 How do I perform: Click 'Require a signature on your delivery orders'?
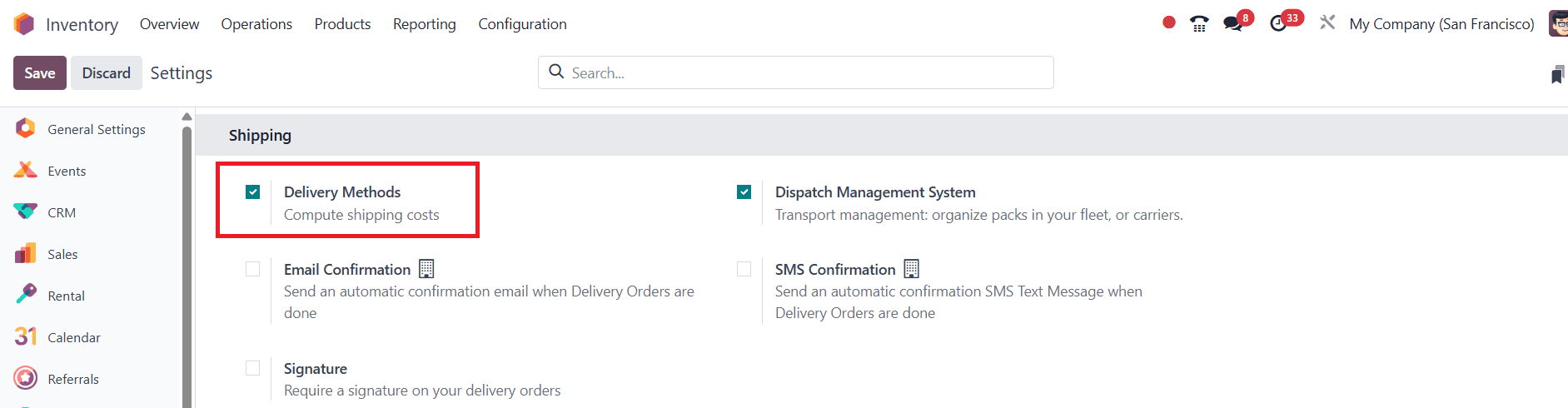click(422, 391)
